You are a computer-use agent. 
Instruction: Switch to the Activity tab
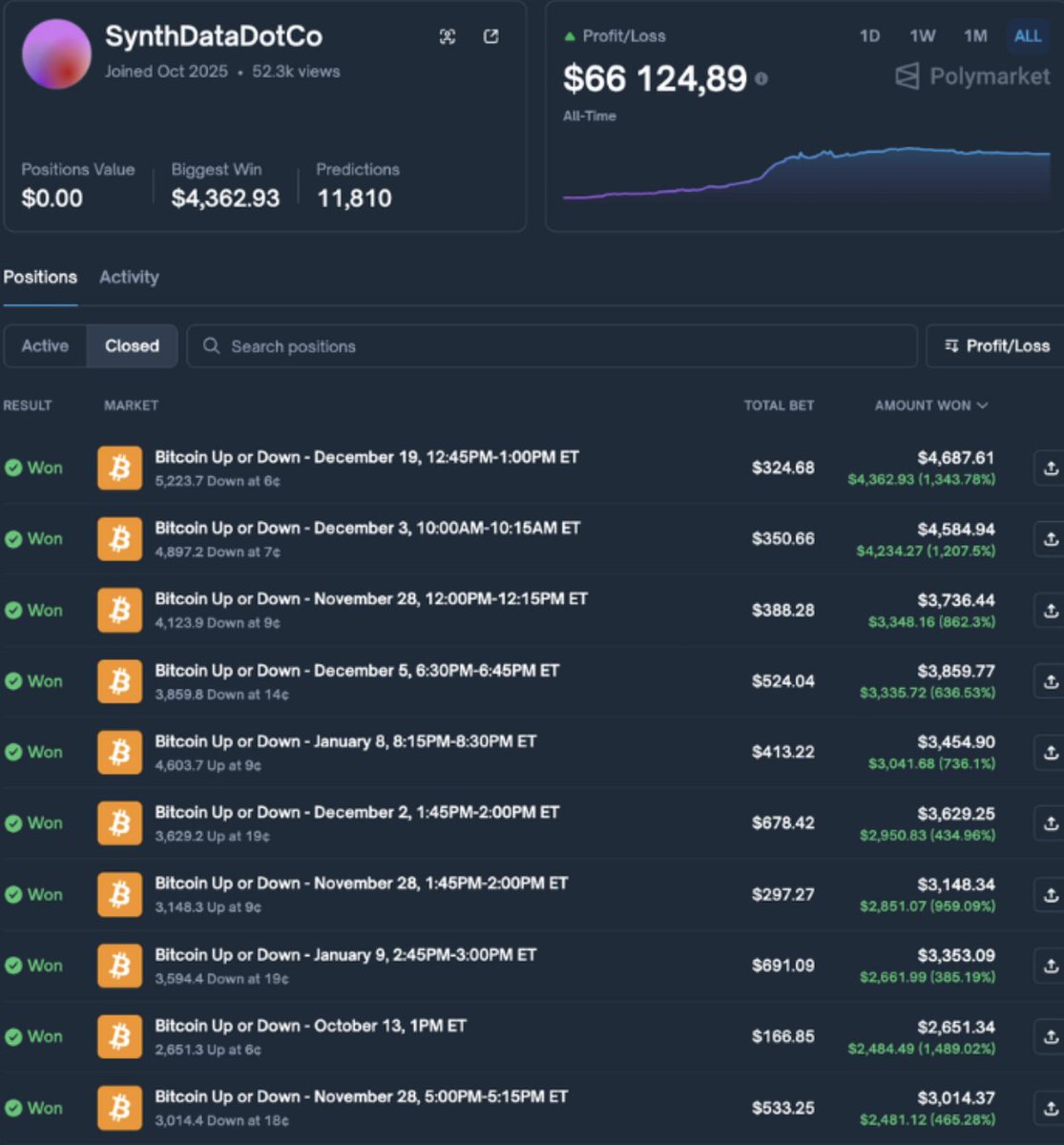[129, 277]
